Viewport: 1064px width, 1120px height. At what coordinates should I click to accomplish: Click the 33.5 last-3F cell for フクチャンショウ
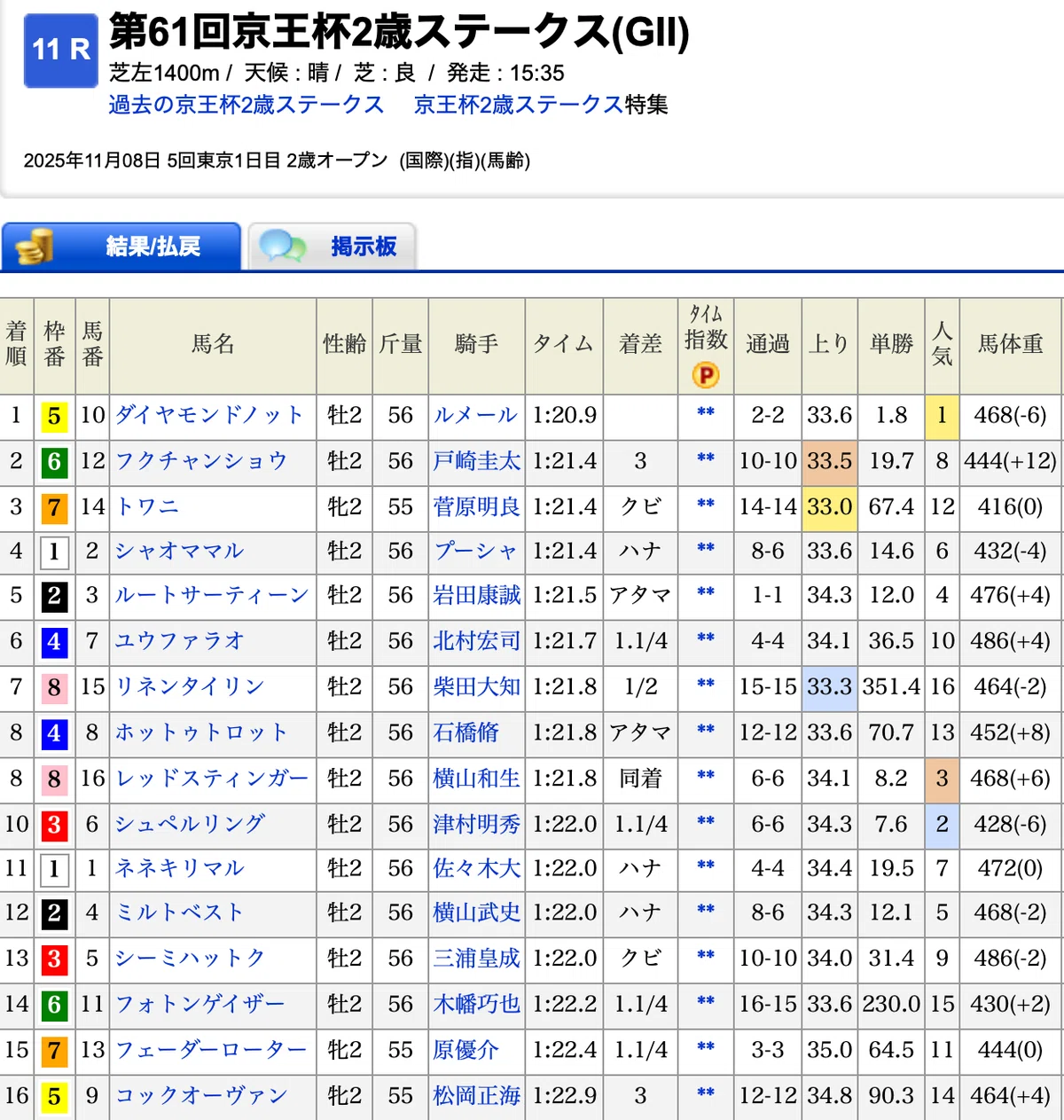pyautogui.click(x=829, y=461)
